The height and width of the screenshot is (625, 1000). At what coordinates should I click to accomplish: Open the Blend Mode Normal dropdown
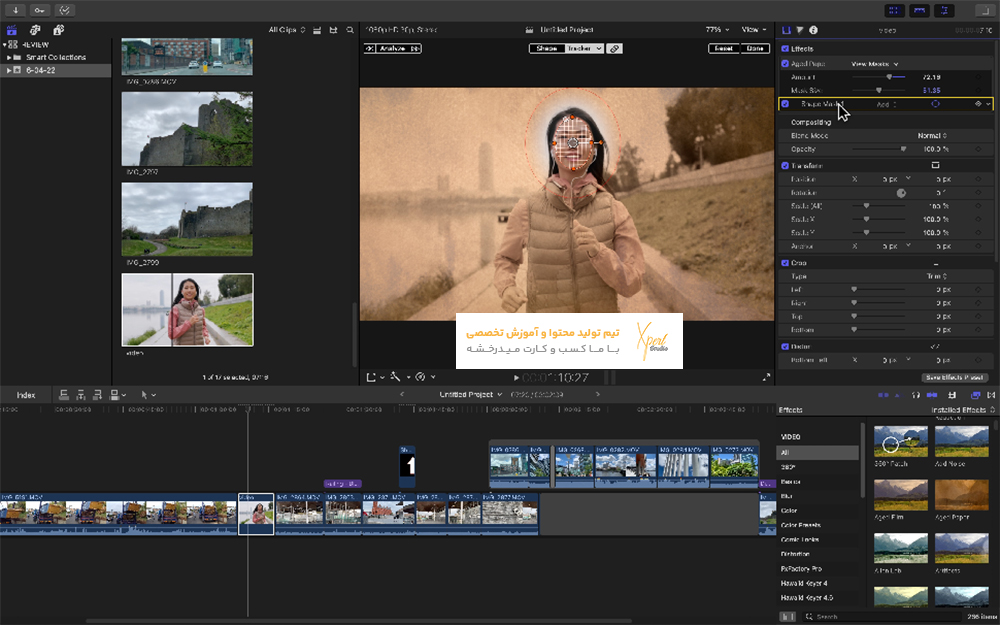932,136
